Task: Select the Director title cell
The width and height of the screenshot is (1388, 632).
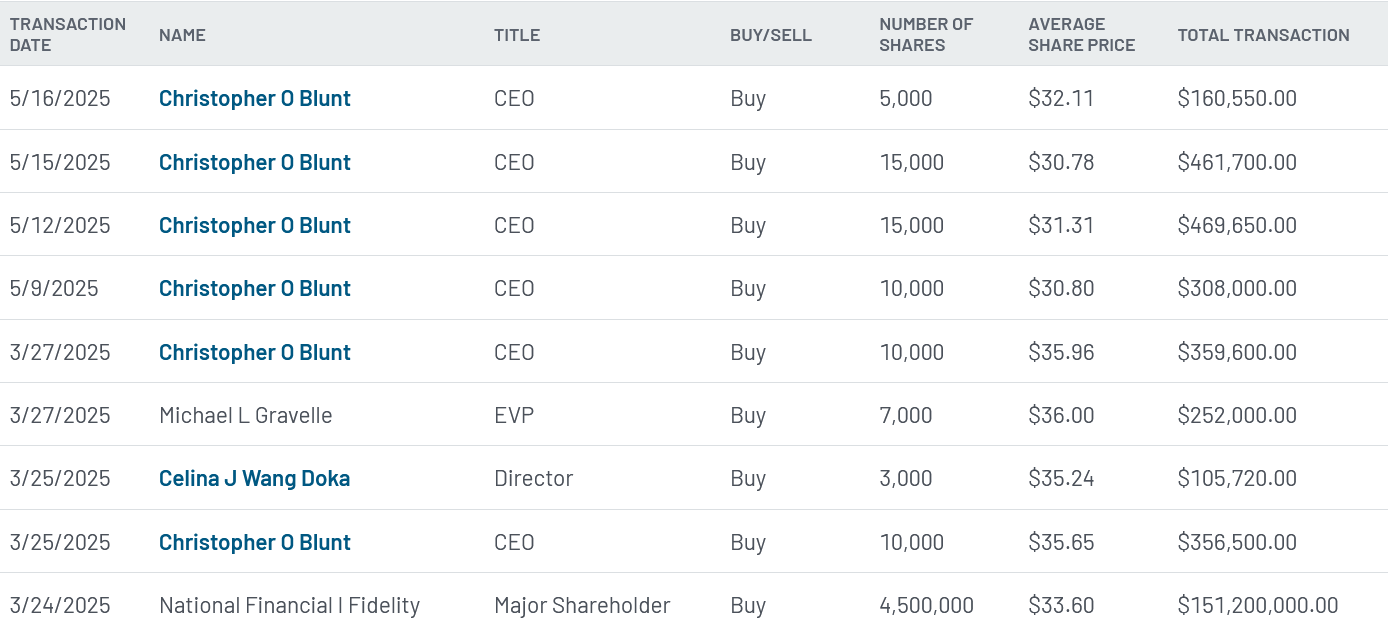Action: pyautogui.click(x=533, y=478)
